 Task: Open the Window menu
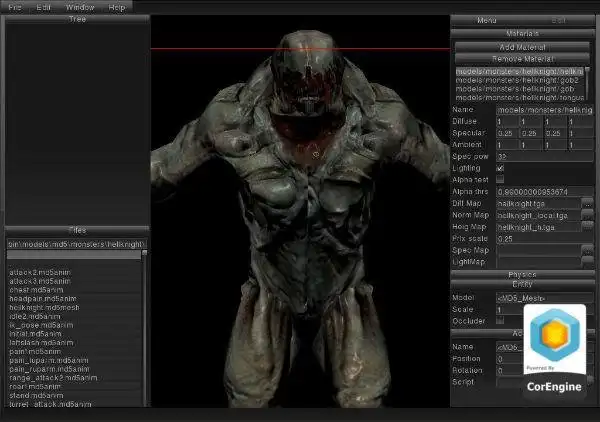(80, 7)
